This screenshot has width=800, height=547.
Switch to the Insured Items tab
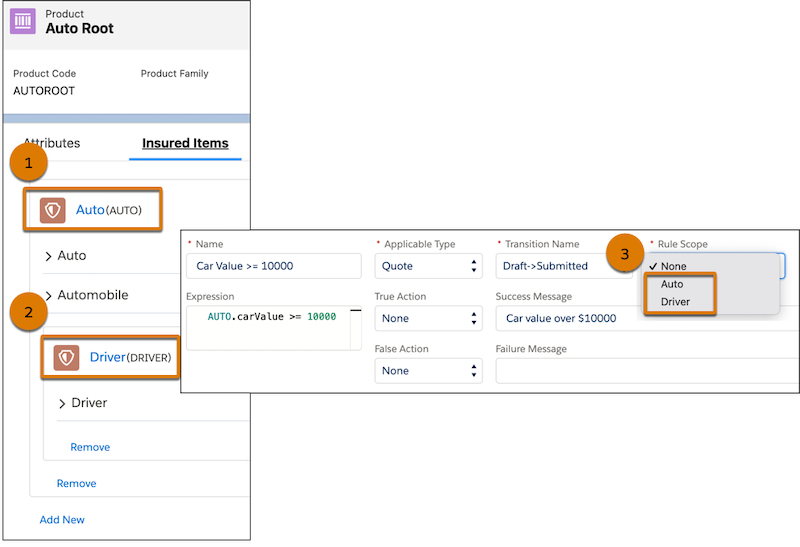coord(185,143)
